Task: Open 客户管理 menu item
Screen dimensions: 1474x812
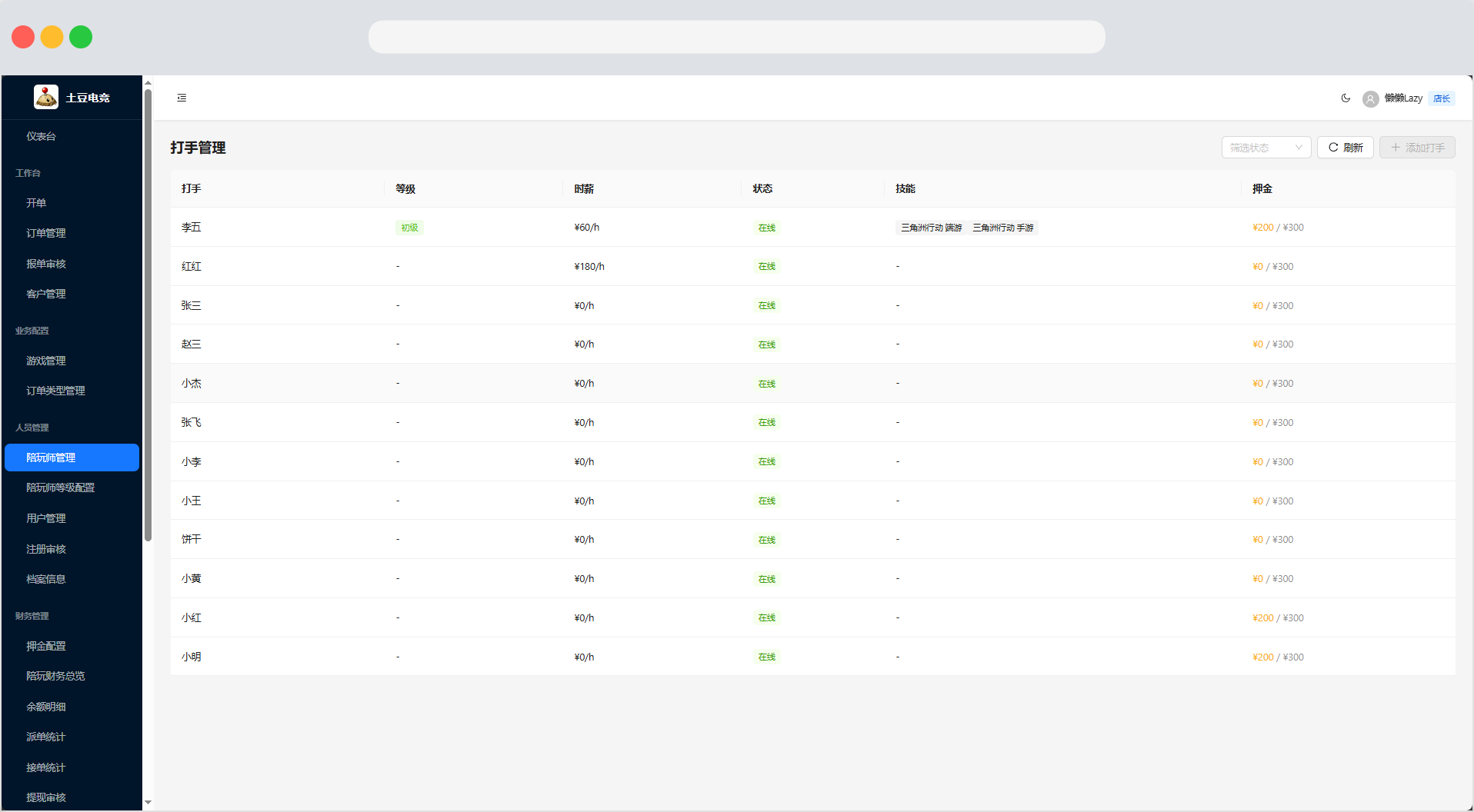Action: [72, 294]
